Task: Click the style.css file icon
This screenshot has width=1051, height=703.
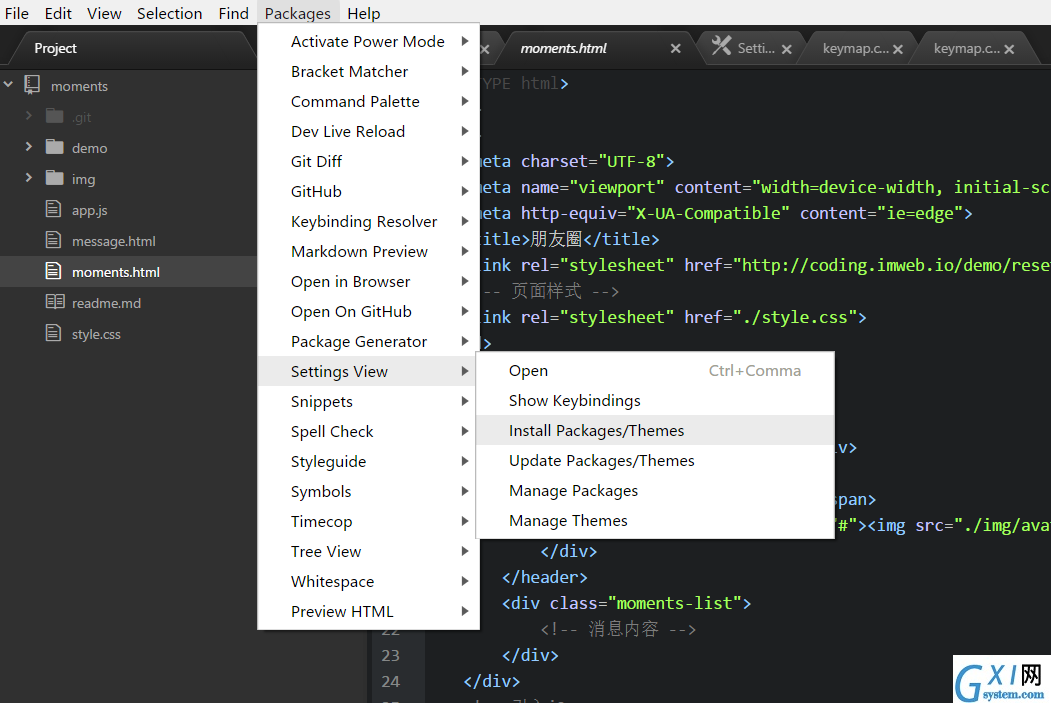Action: tap(54, 332)
